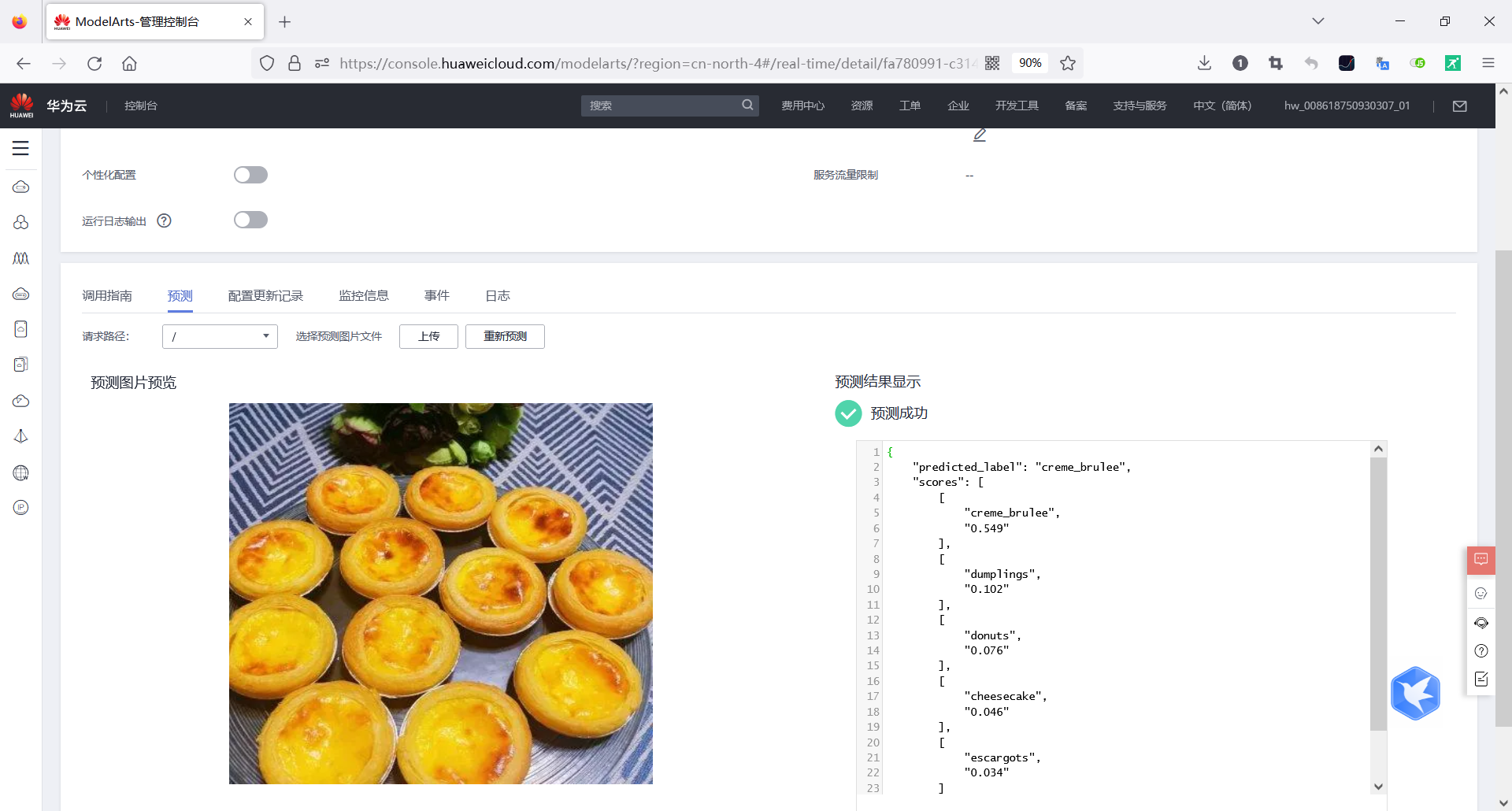Click the site padlock icon
Viewport: 1512px width, 811px height.
[x=295, y=63]
